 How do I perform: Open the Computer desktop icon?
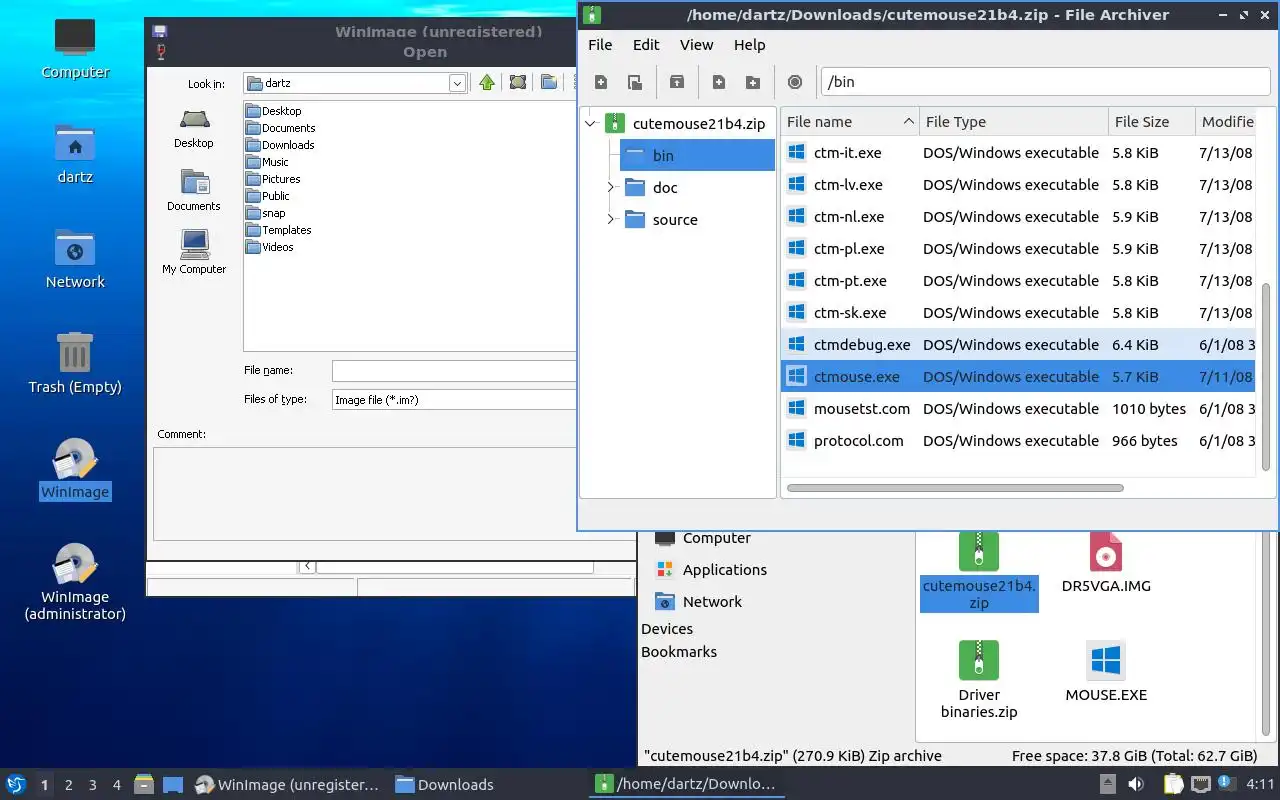pyautogui.click(x=75, y=48)
